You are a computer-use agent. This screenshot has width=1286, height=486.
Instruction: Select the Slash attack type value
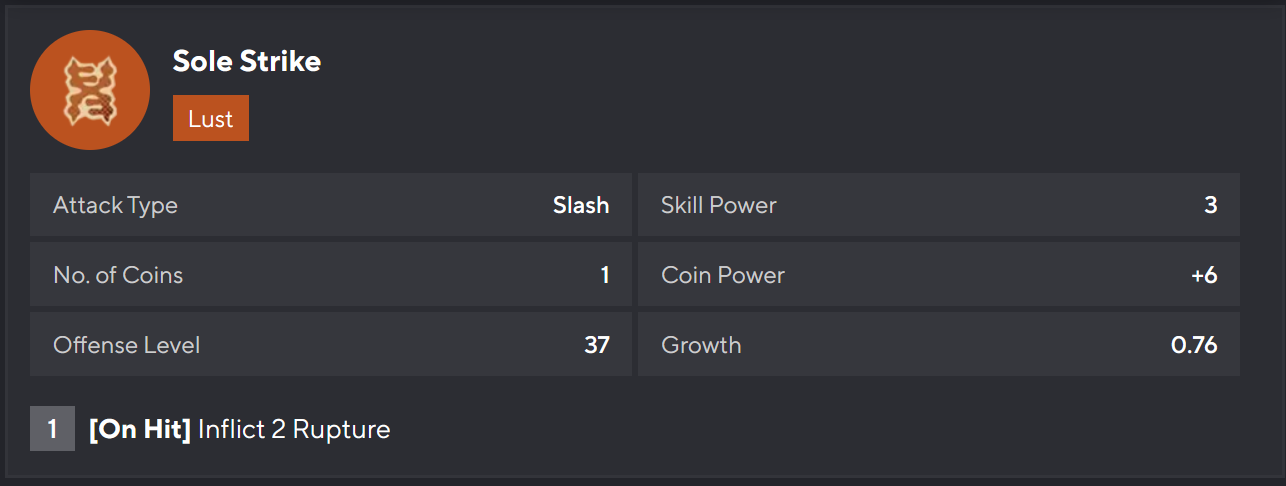pyautogui.click(x=581, y=206)
